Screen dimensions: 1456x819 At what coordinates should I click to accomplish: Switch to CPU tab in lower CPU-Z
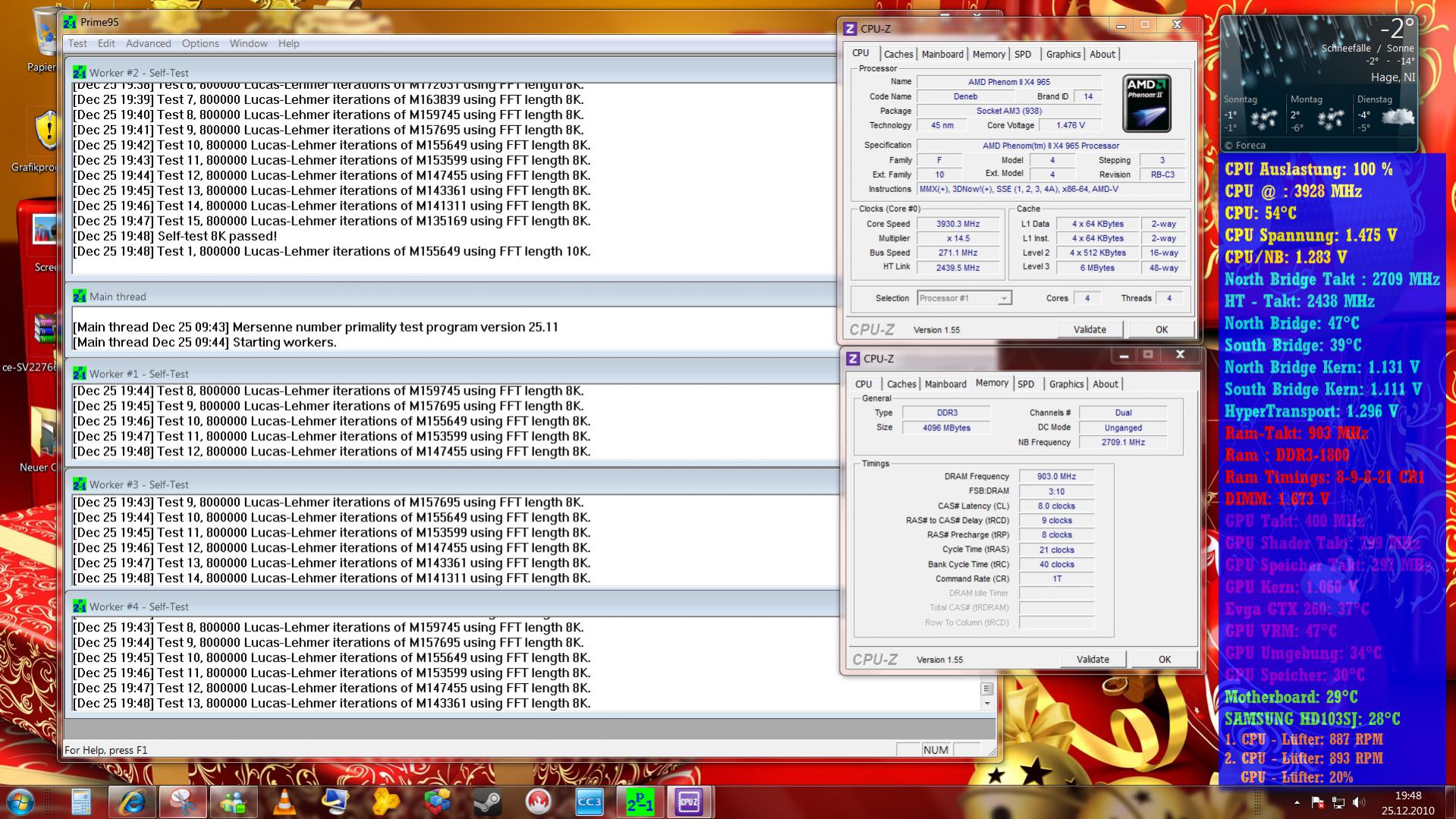[863, 384]
